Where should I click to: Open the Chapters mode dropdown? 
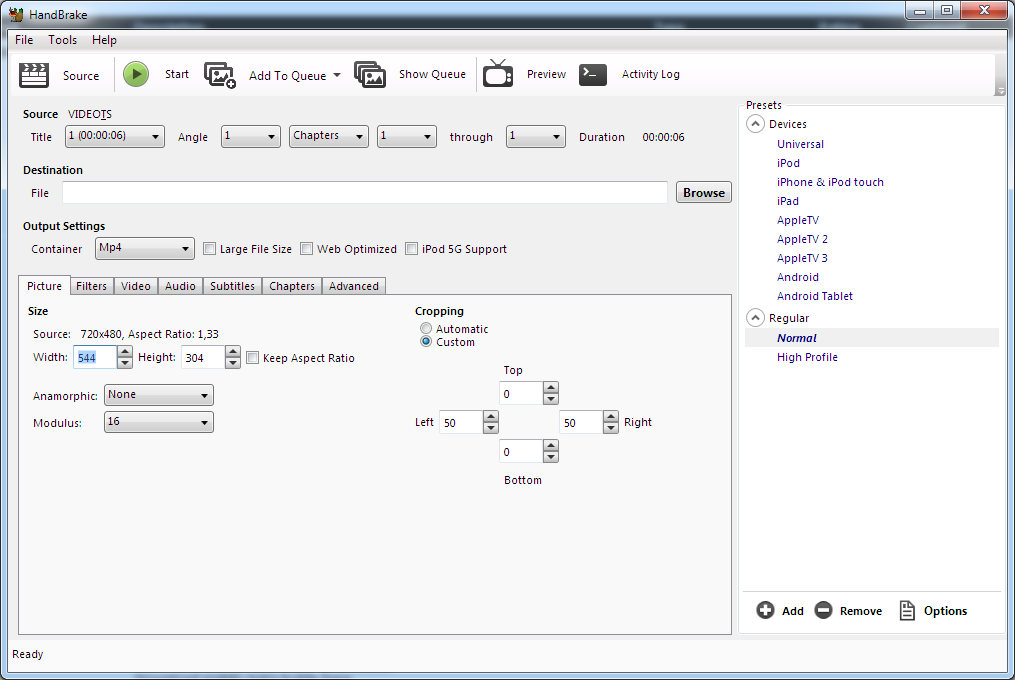click(x=329, y=137)
